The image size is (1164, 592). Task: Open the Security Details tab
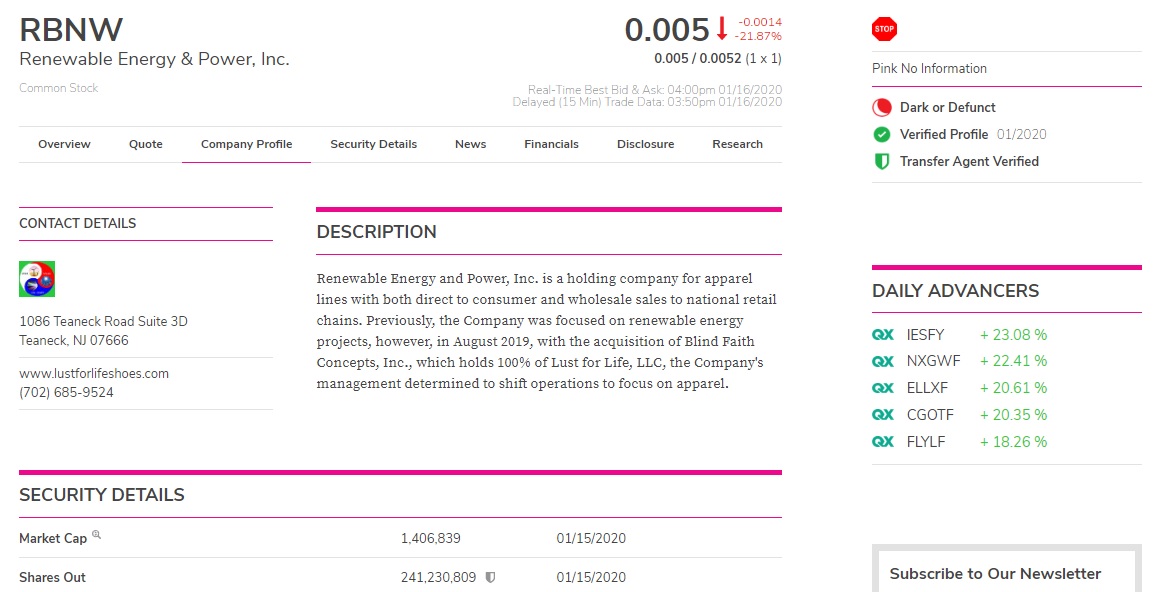click(x=373, y=144)
